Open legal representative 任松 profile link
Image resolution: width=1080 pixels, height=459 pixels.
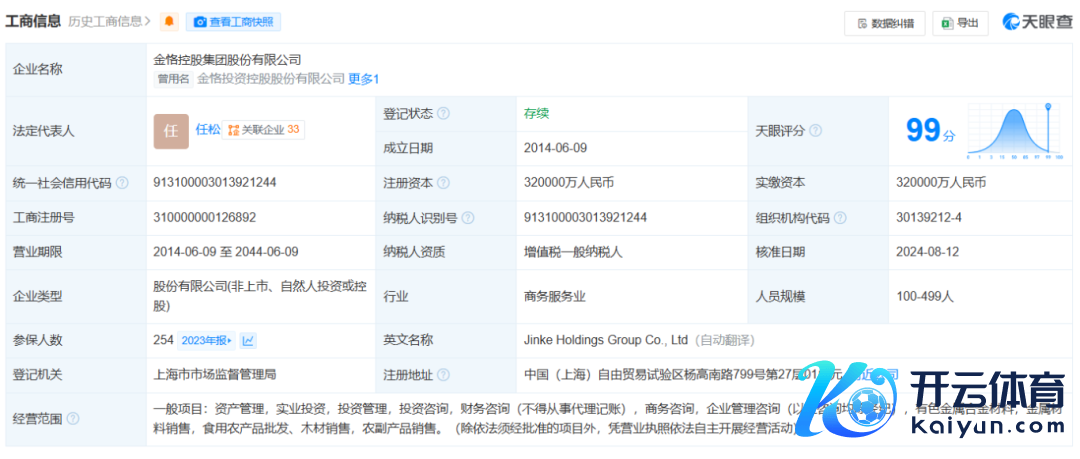[x=208, y=130]
